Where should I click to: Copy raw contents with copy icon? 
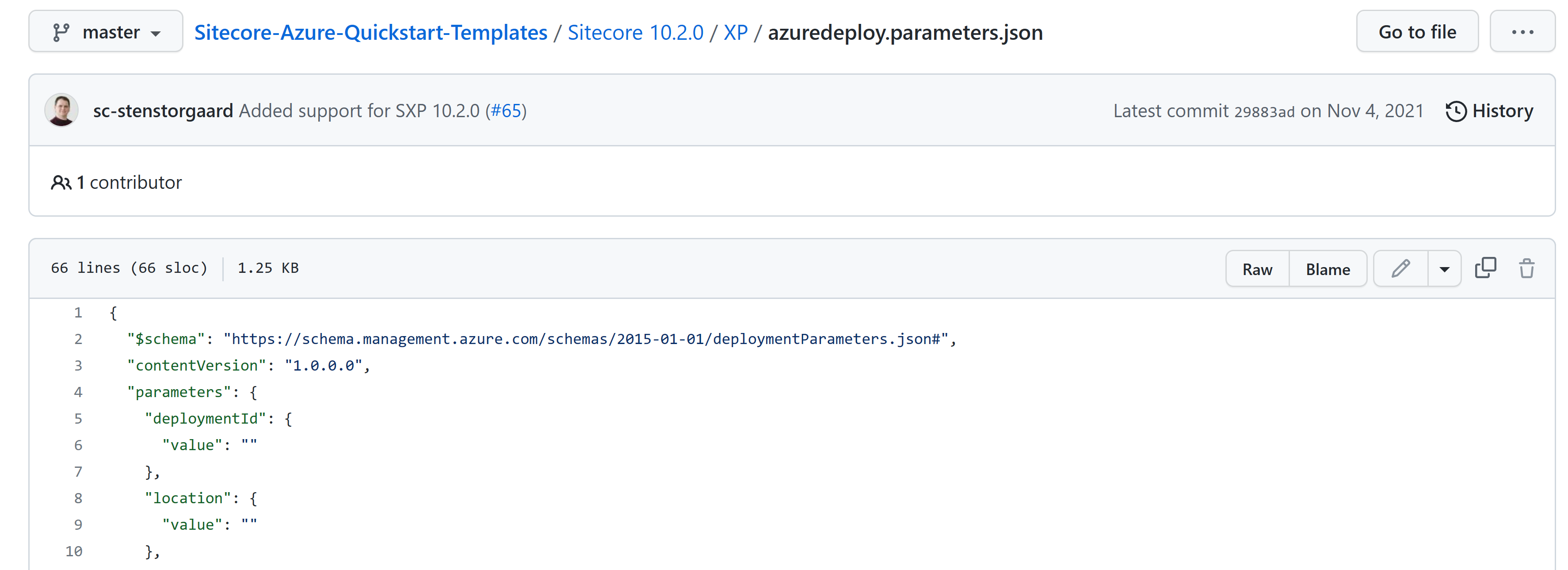click(x=1485, y=268)
